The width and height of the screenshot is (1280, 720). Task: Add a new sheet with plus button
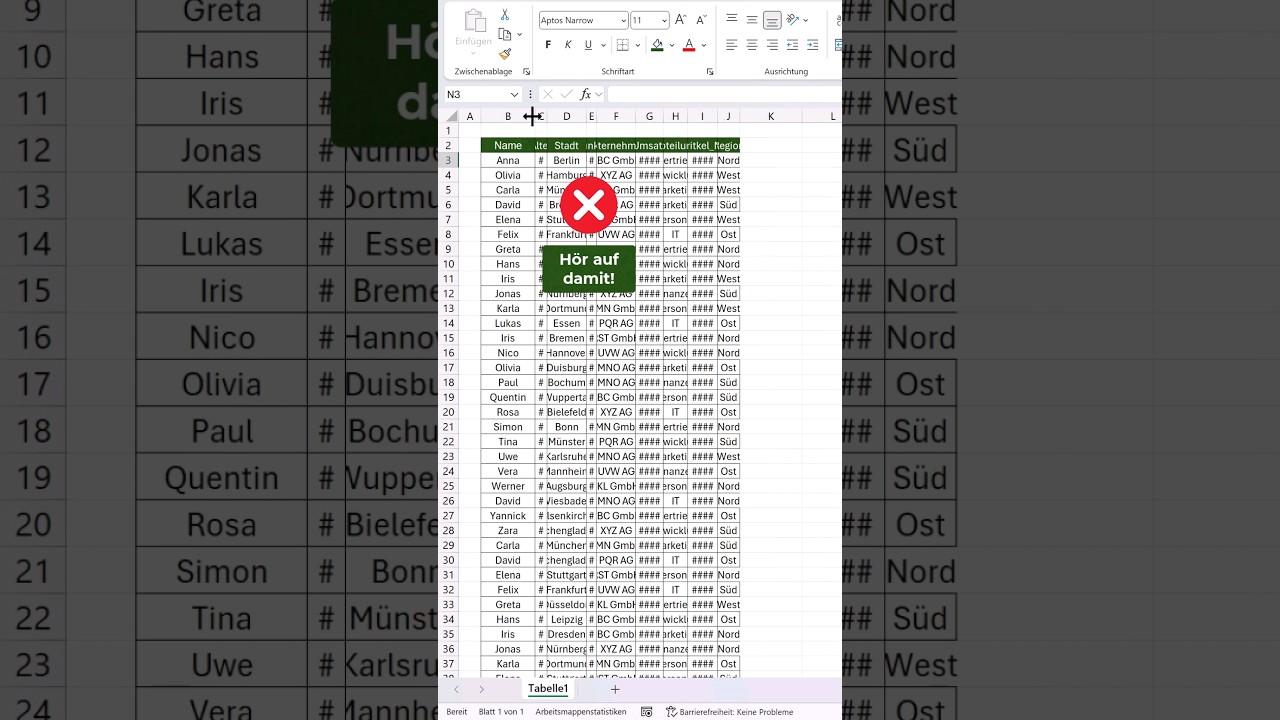click(x=615, y=689)
